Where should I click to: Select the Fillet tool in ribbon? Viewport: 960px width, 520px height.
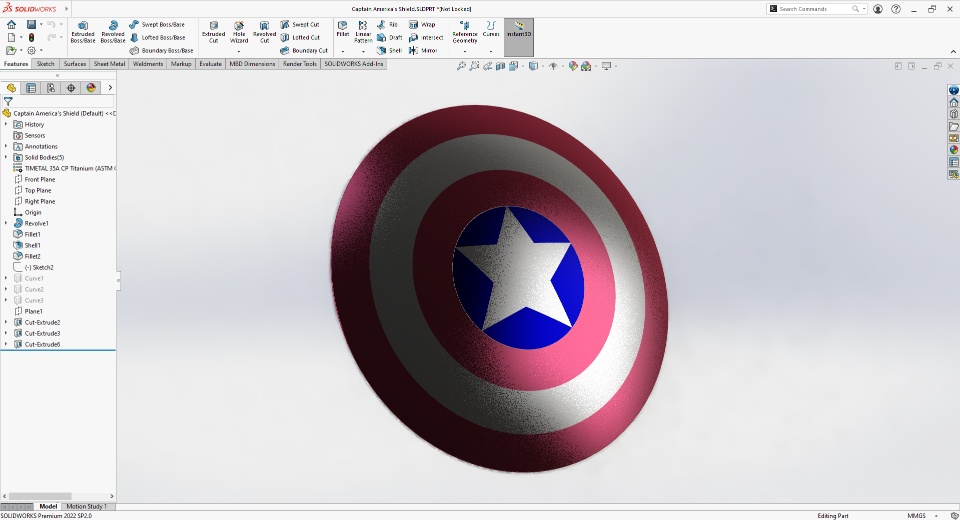pos(343,27)
